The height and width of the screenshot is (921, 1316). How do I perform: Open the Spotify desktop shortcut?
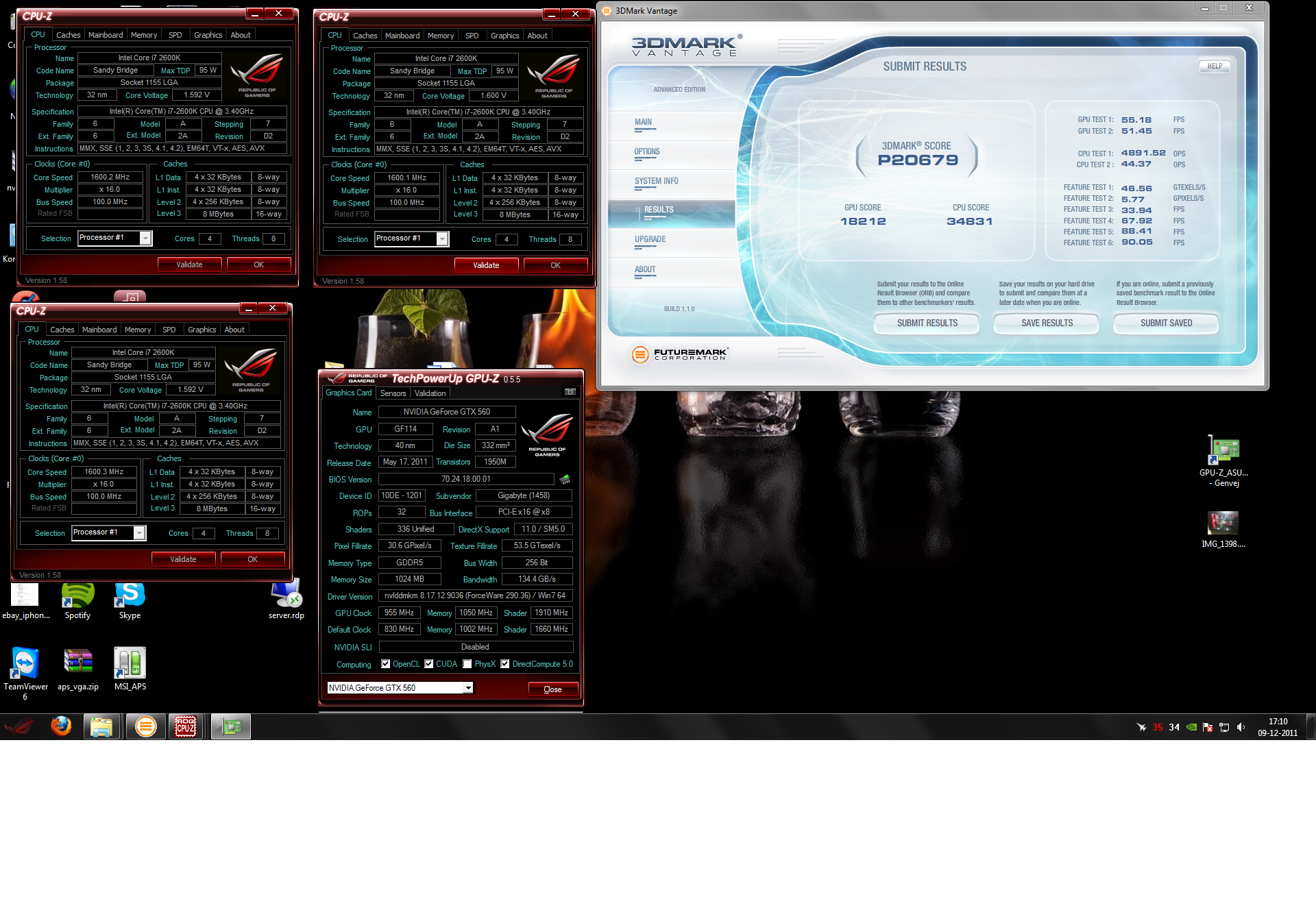77,602
